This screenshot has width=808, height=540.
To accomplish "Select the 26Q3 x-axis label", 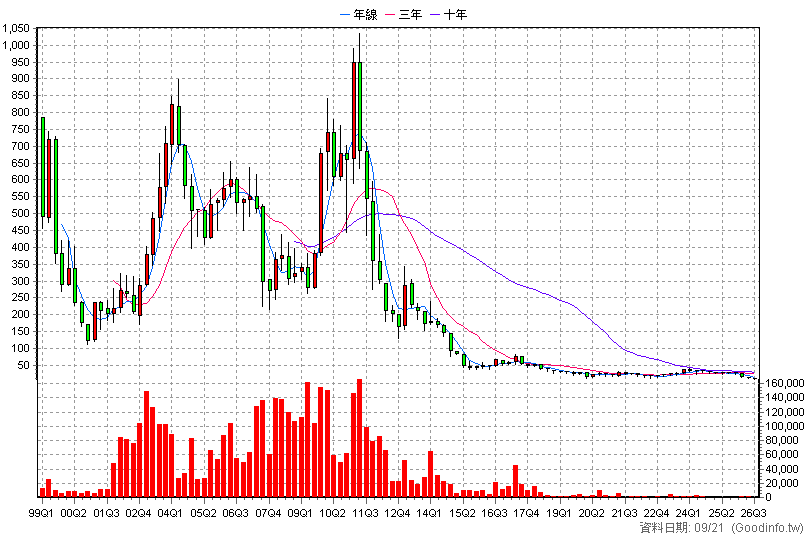I will click(753, 513).
